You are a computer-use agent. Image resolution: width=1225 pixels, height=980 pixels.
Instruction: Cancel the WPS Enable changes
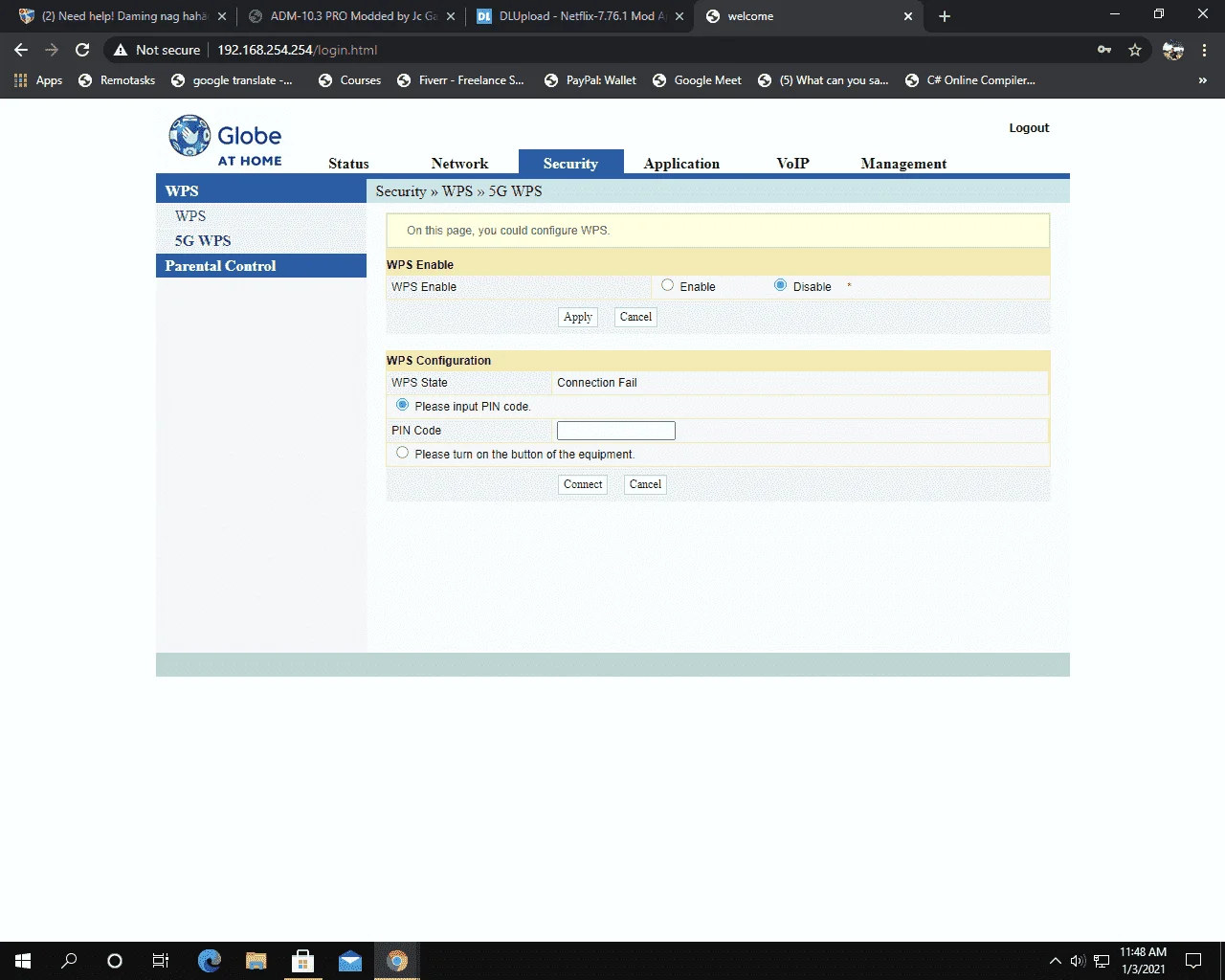pos(635,317)
